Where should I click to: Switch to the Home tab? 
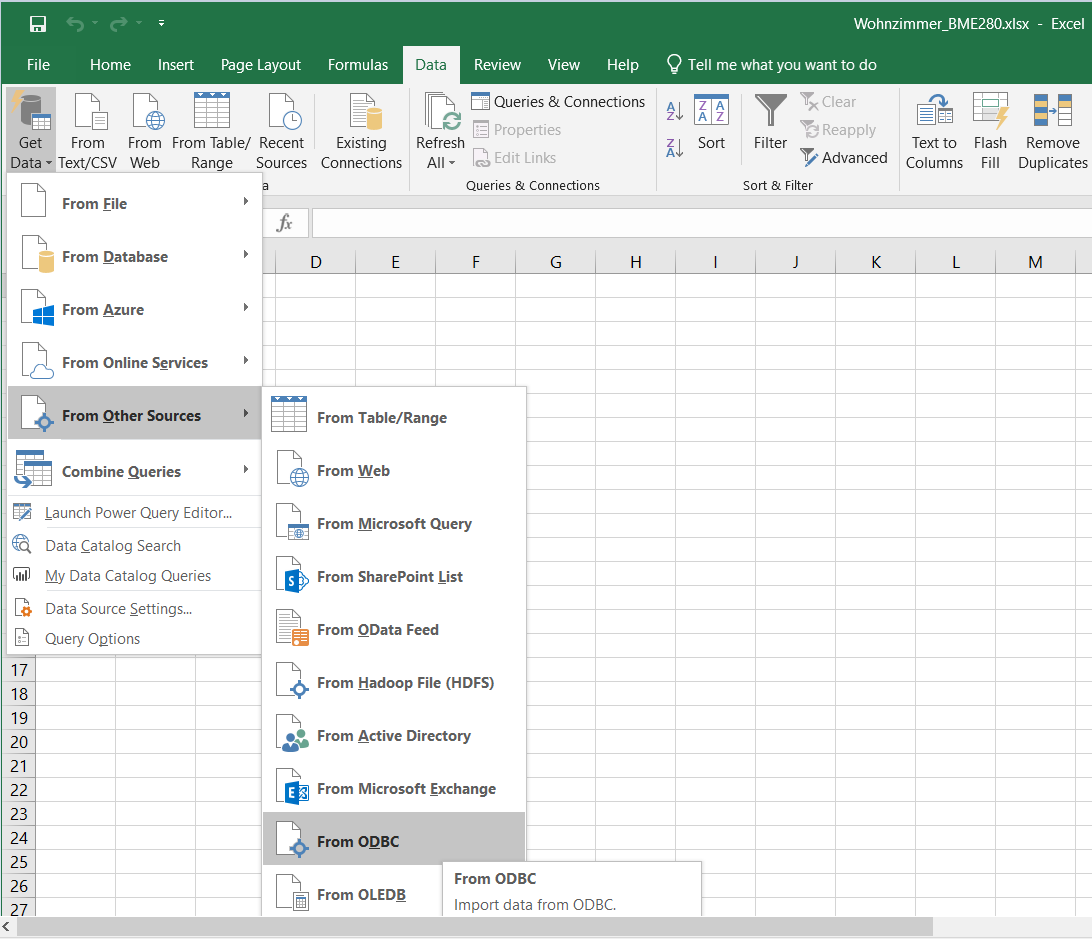[110, 65]
